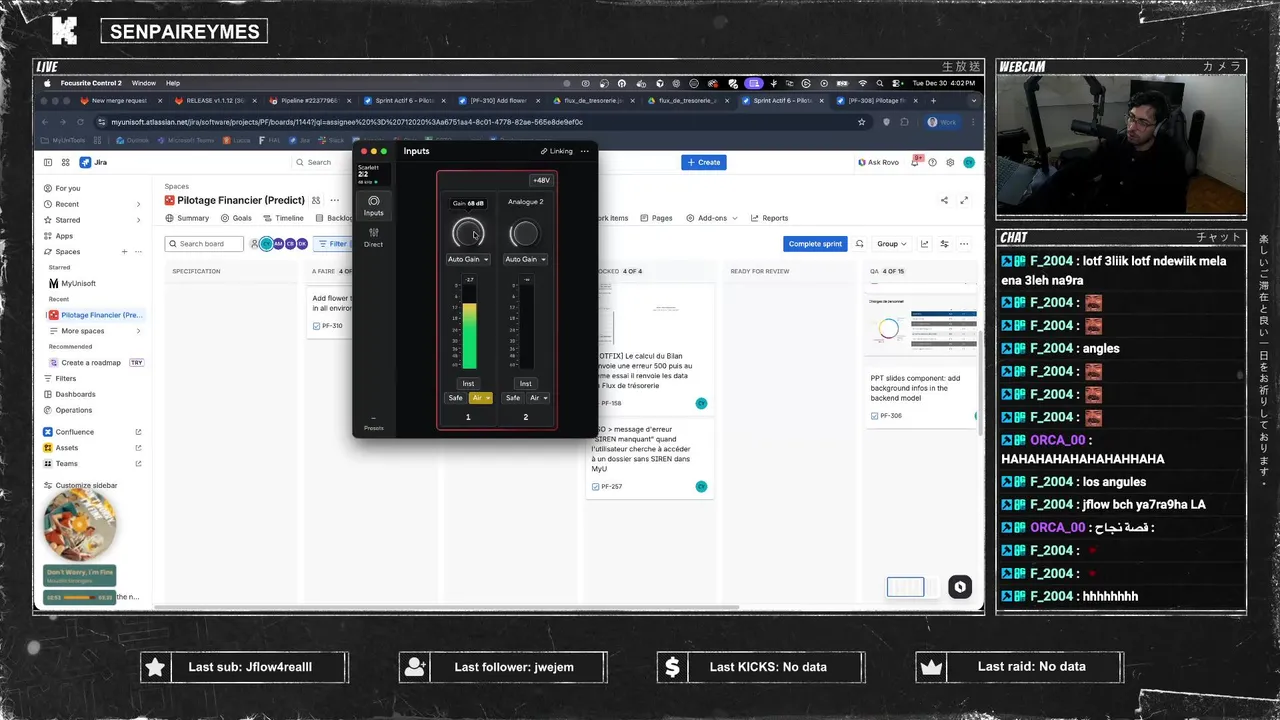Open a new browser tab
Image resolution: width=1280 pixels, height=720 pixels.
pyautogui.click(x=933, y=100)
